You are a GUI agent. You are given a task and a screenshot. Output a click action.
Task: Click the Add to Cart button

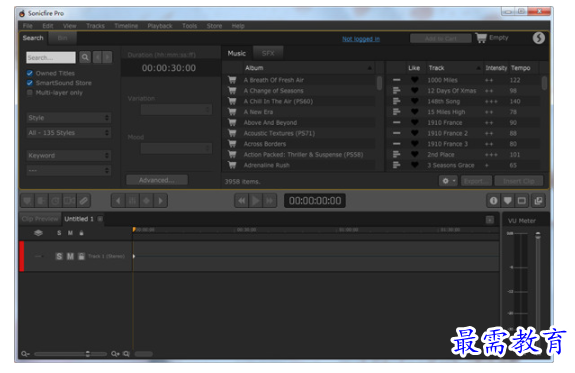click(441, 38)
